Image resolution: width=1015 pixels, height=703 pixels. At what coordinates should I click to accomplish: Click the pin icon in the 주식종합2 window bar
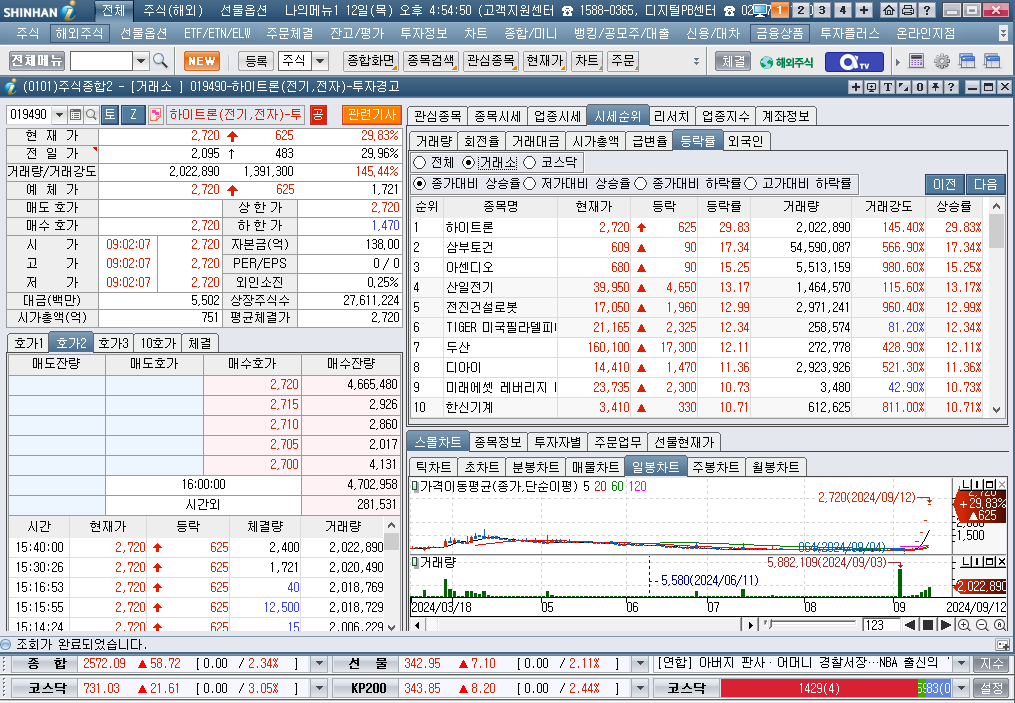coord(935,87)
